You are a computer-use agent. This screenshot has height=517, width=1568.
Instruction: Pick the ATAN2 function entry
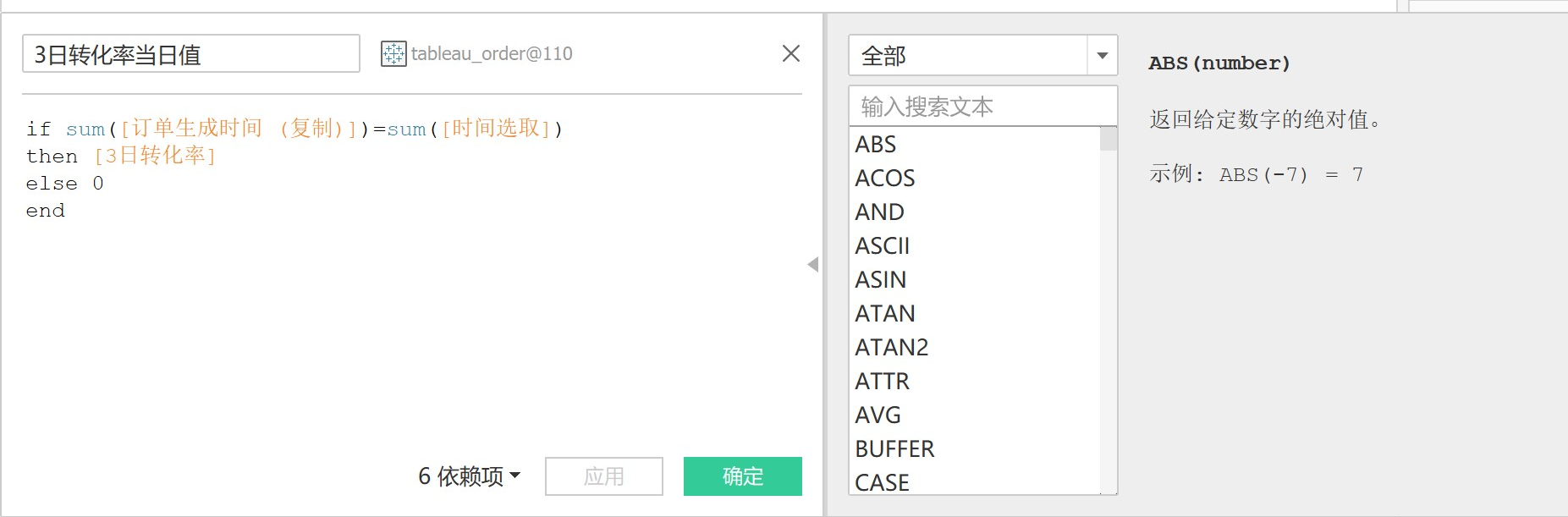tap(891, 347)
